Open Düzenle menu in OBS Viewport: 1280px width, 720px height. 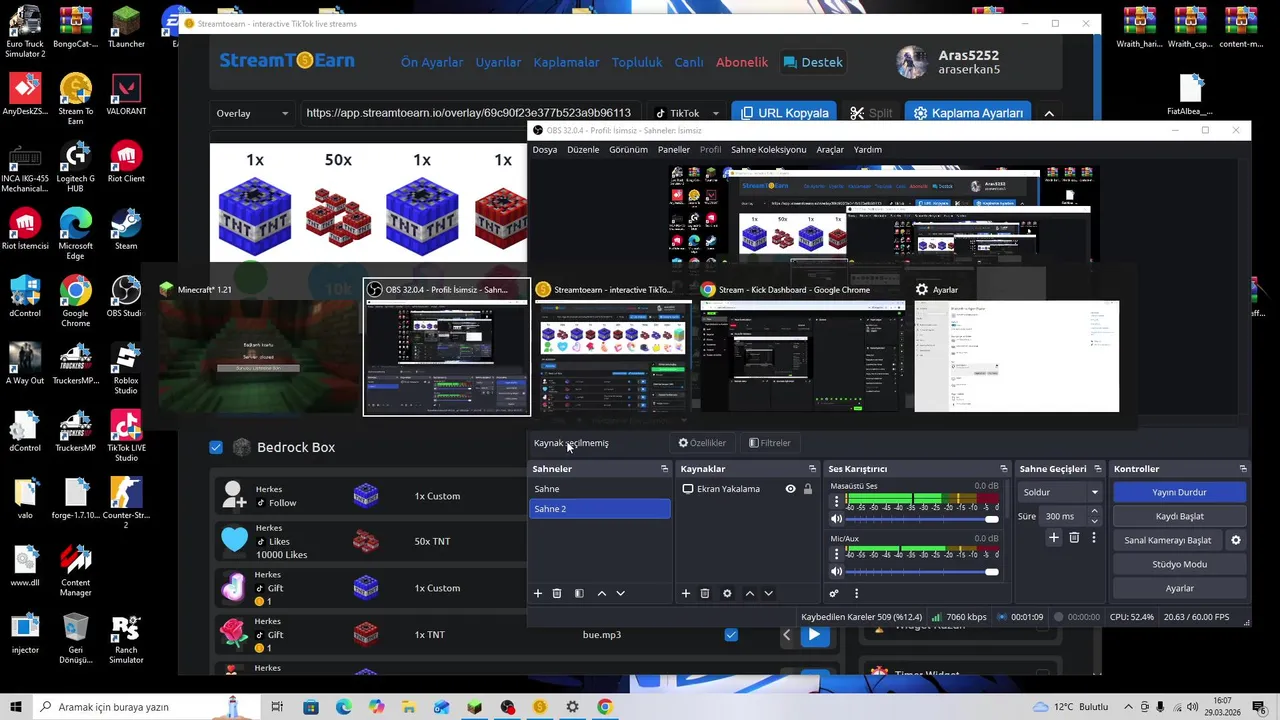click(x=583, y=149)
